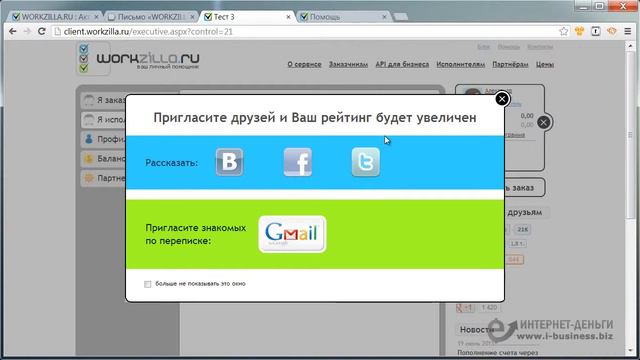Open the Я заказчик sidebar item
Screen dimensions: 640x360
pos(103,100)
